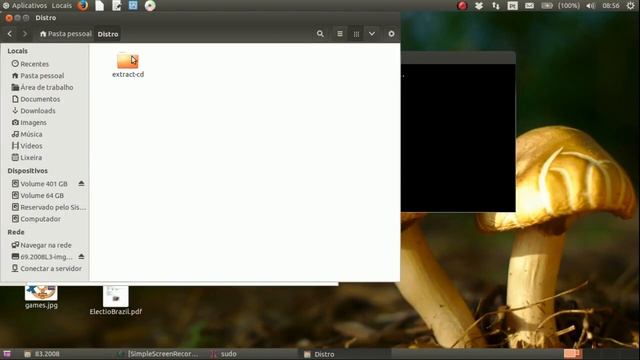Open keyboard layout indicator
The image size is (640, 360).
513,6
